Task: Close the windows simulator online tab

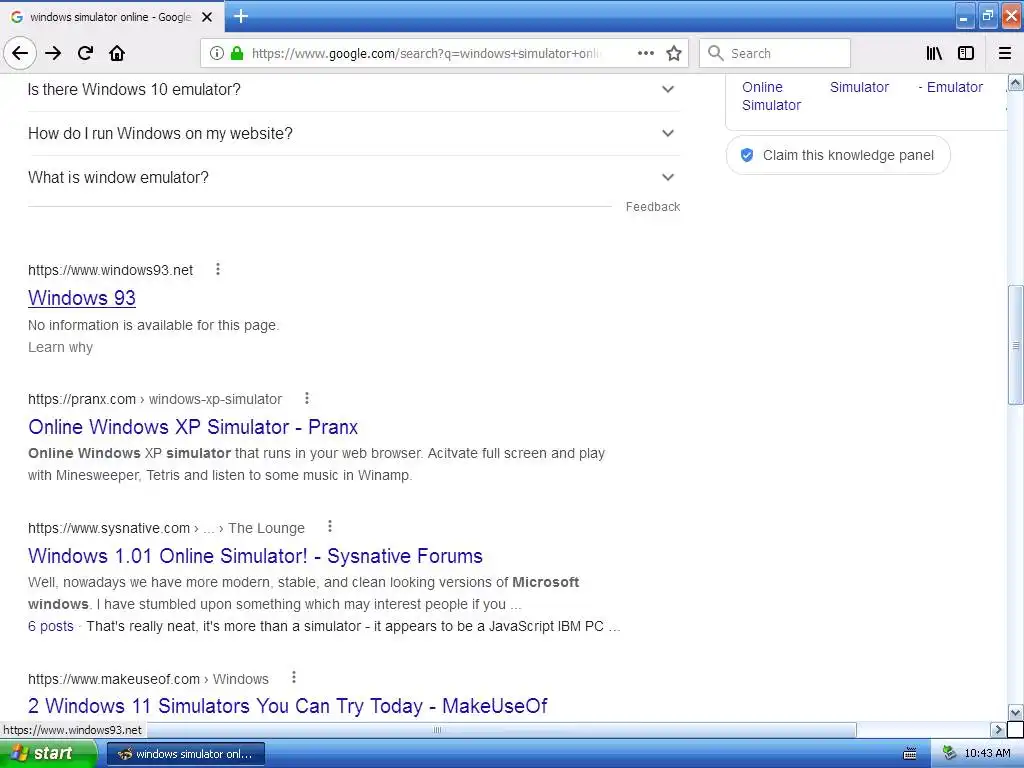Action: tap(207, 17)
